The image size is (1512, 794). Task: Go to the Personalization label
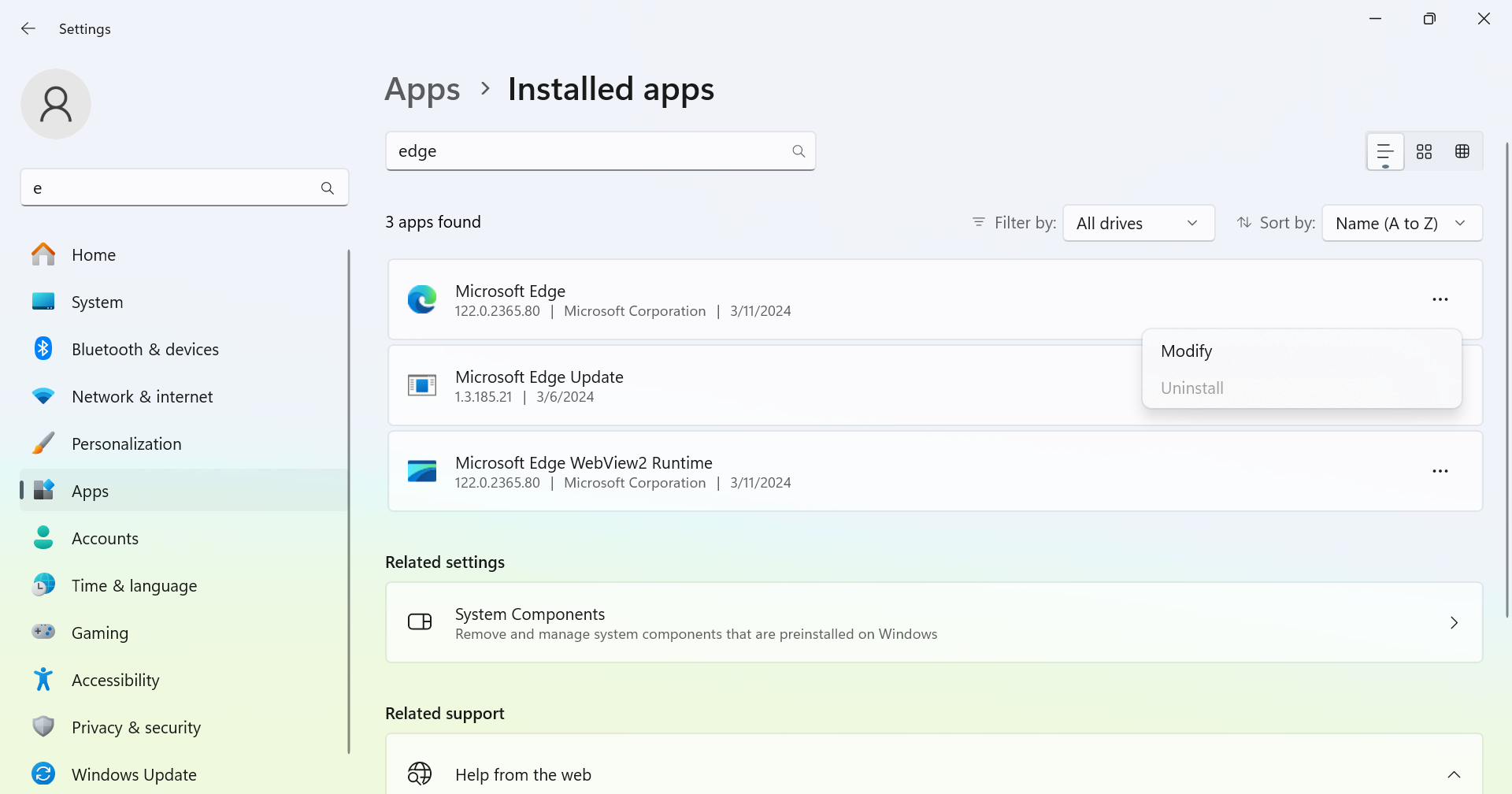click(126, 444)
